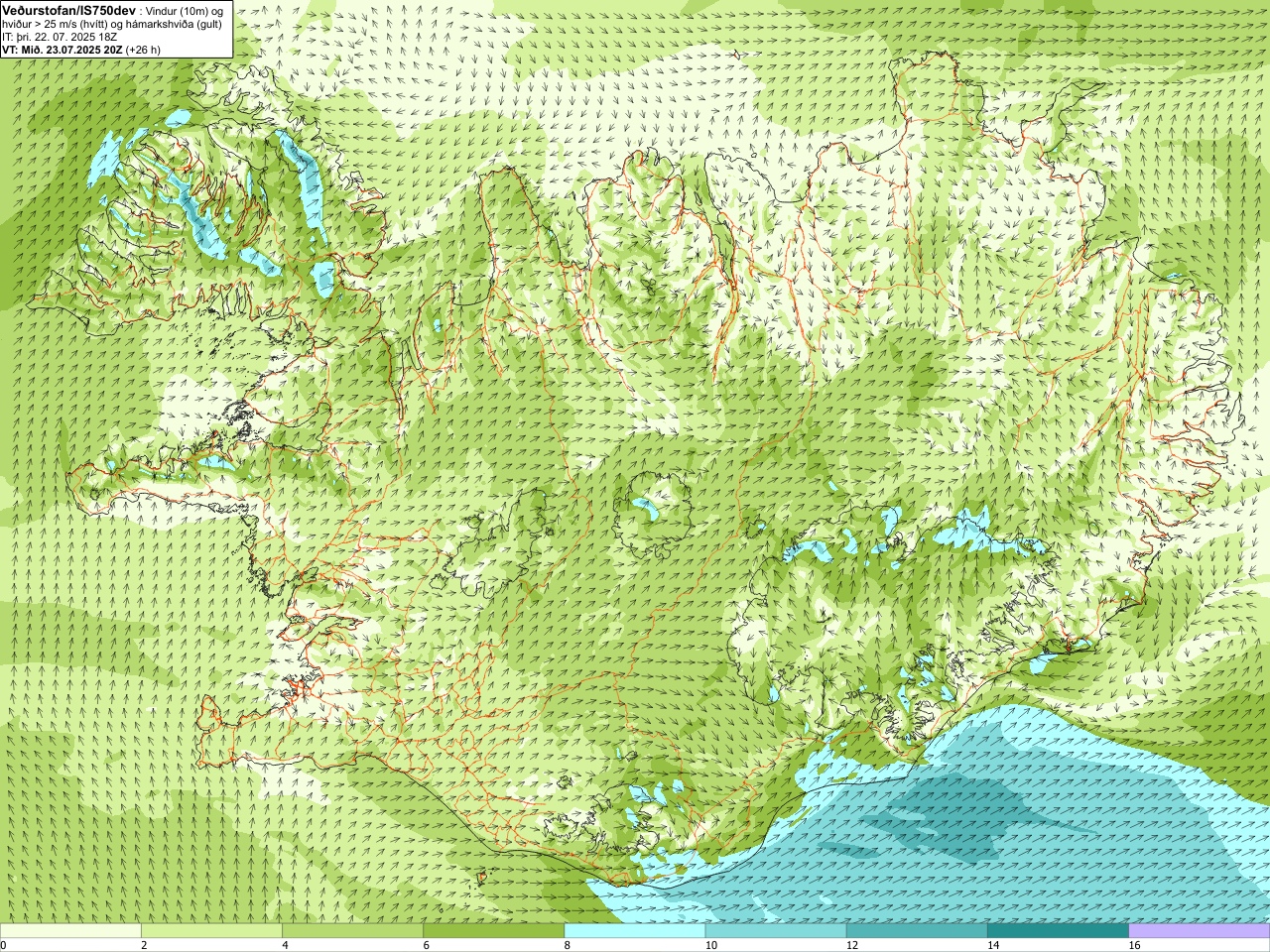Click the '6' label on the wind scale

click(426, 945)
